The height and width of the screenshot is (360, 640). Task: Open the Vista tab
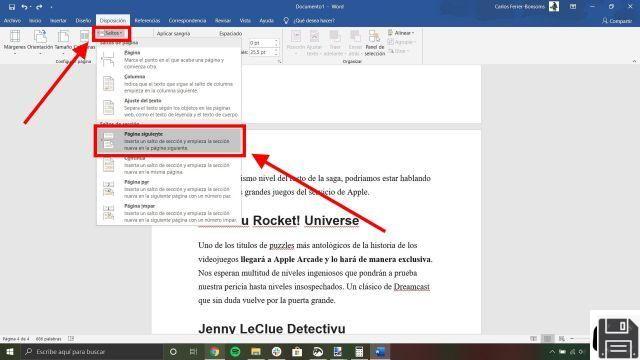pyautogui.click(x=245, y=20)
